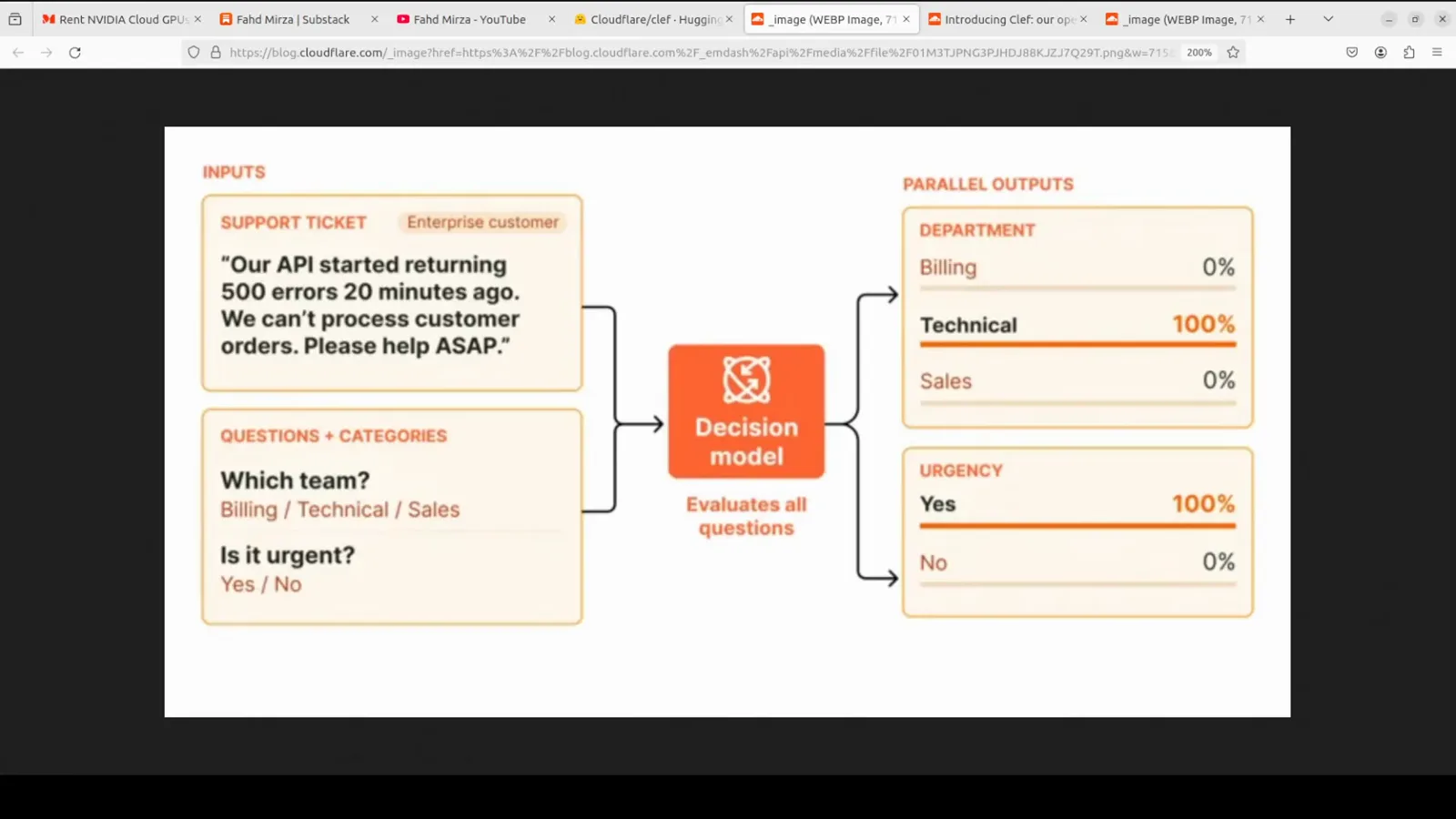Open the tracking protection shield icon
The width and height of the screenshot is (1456, 819).
click(x=194, y=53)
